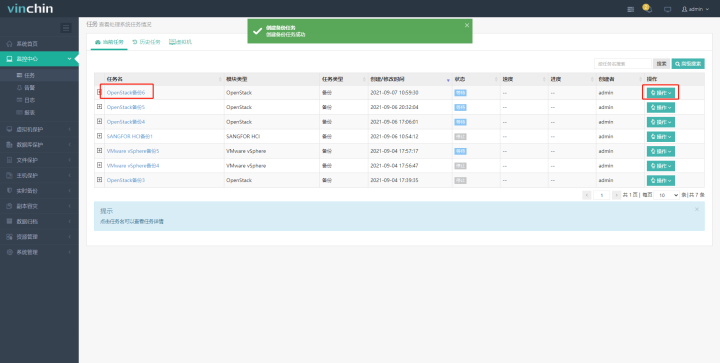Go to next page arrow
720x363 pixels.
[616, 195]
